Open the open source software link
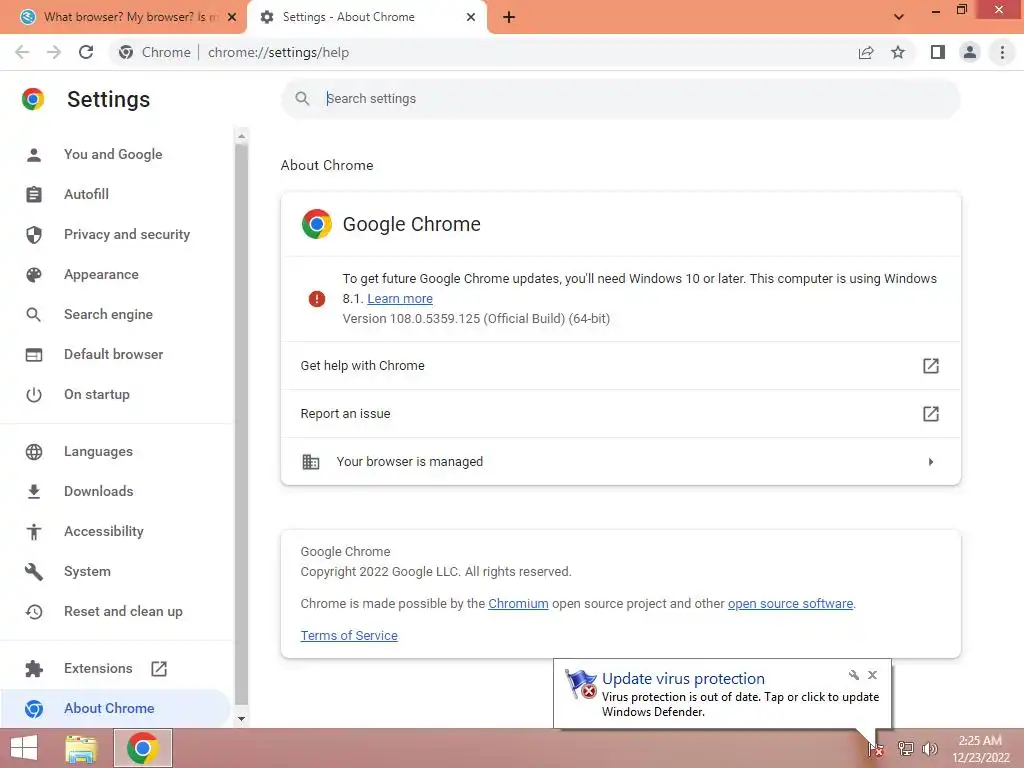1024x768 pixels. click(790, 603)
